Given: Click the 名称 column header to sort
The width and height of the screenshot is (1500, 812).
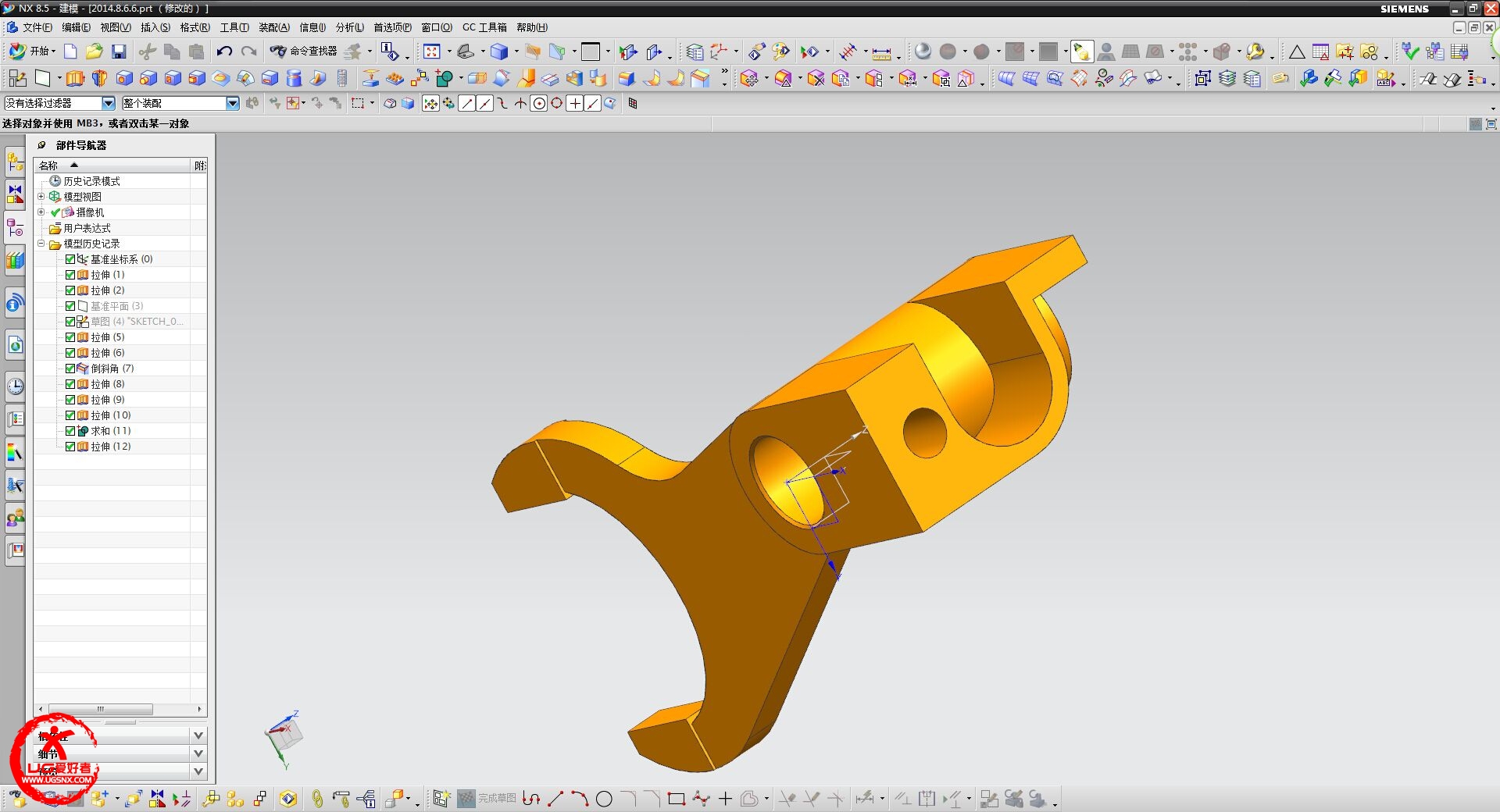Looking at the screenshot, I should tap(113, 166).
